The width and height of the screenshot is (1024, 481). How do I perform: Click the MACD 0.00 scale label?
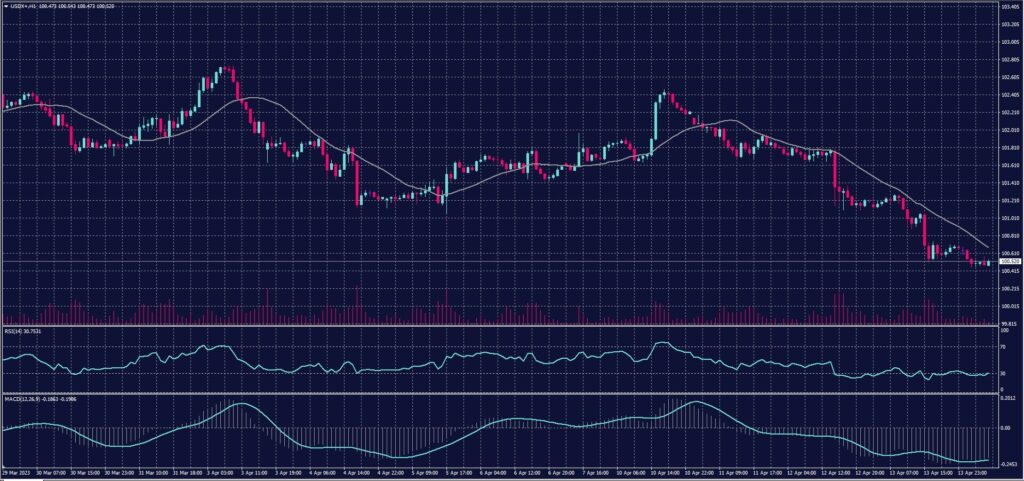[1006, 427]
